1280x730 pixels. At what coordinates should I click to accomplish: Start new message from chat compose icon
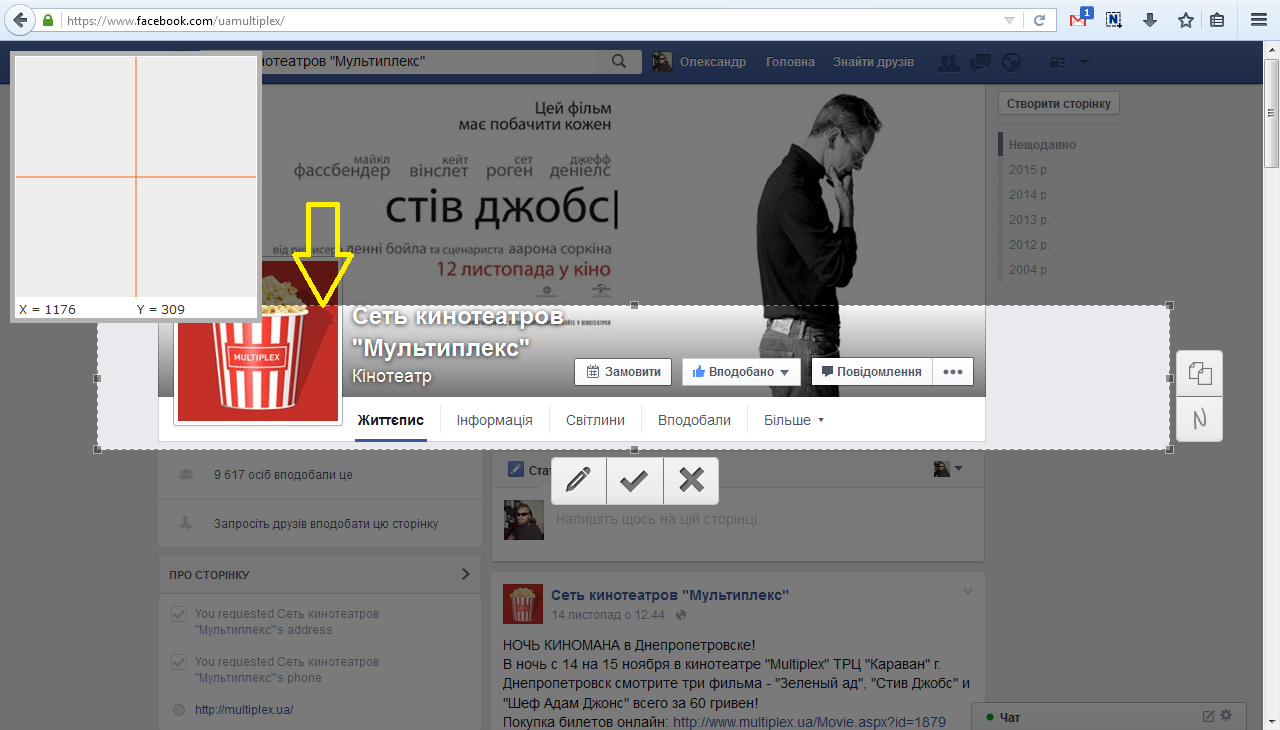pos(1208,716)
